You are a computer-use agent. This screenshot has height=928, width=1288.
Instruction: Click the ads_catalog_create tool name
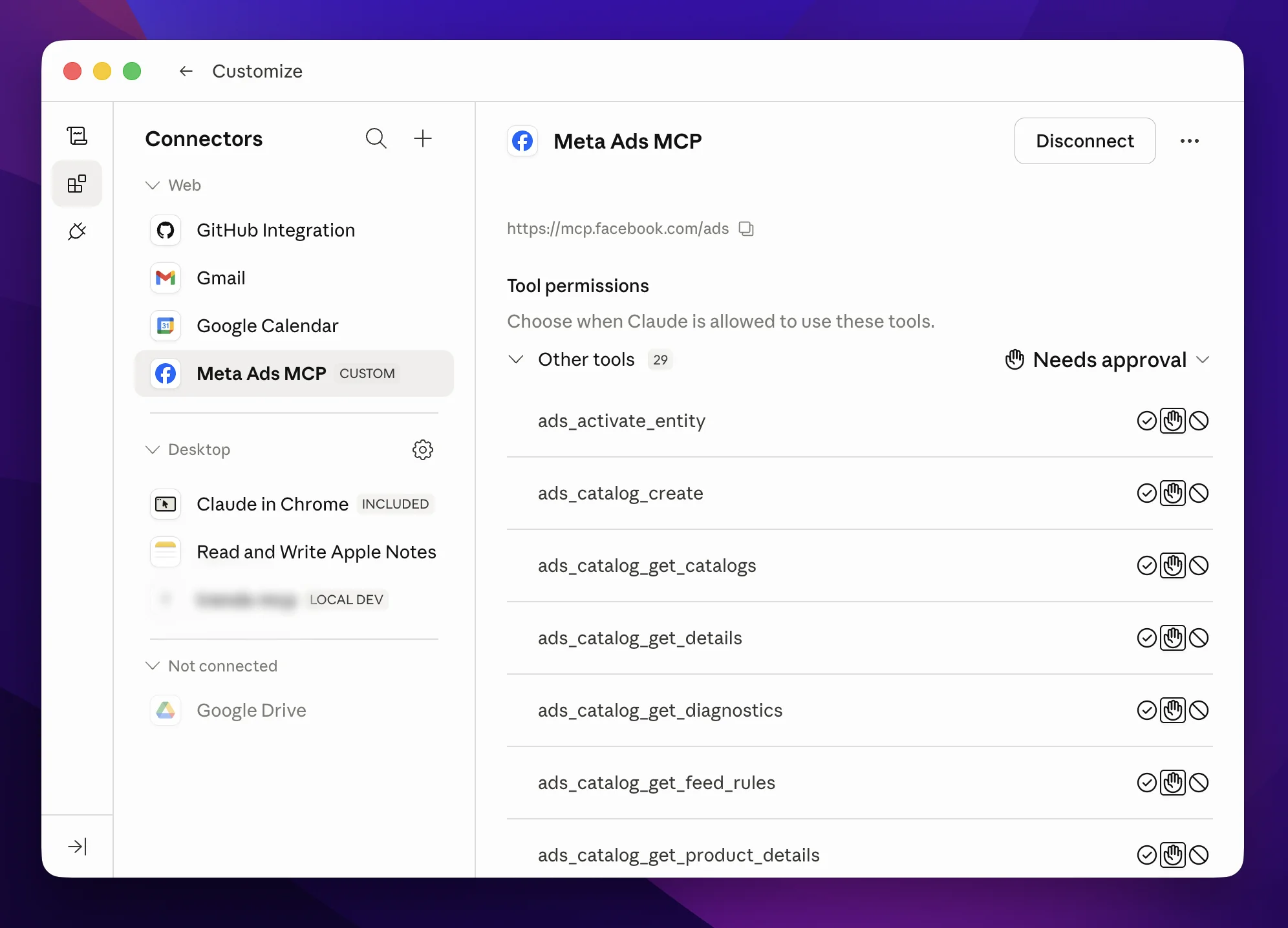(x=620, y=493)
